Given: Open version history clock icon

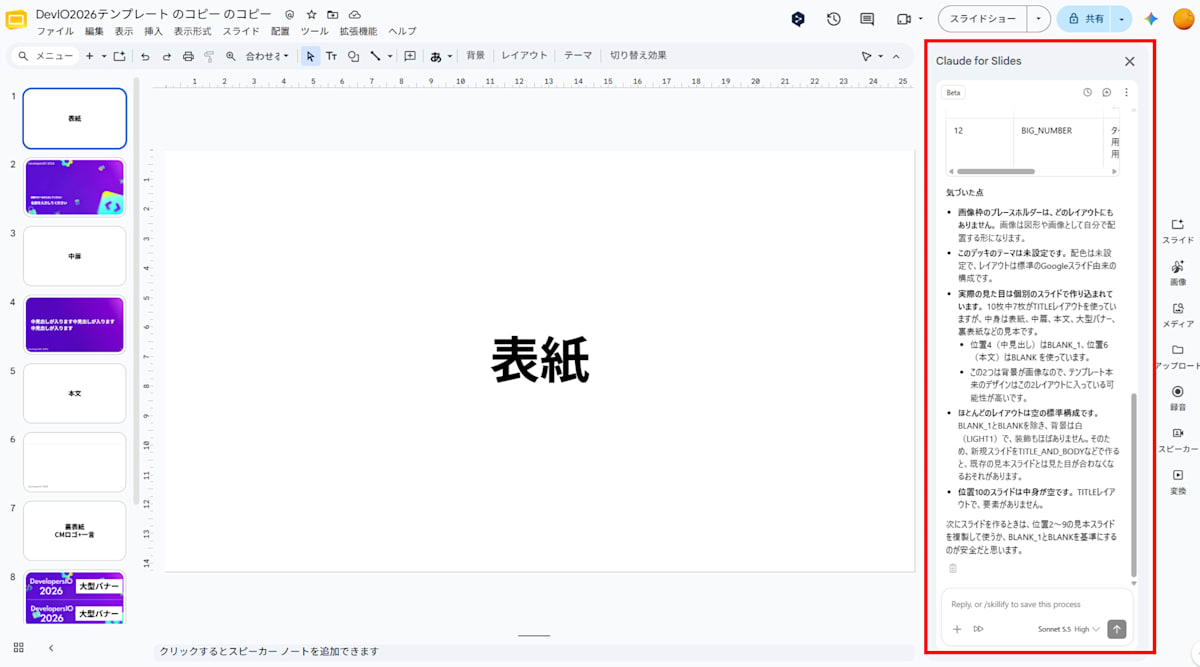Looking at the screenshot, I should [834, 19].
